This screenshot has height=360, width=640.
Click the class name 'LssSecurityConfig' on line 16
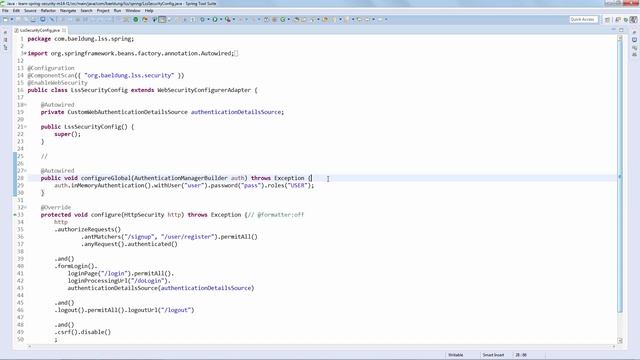[99, 90]
